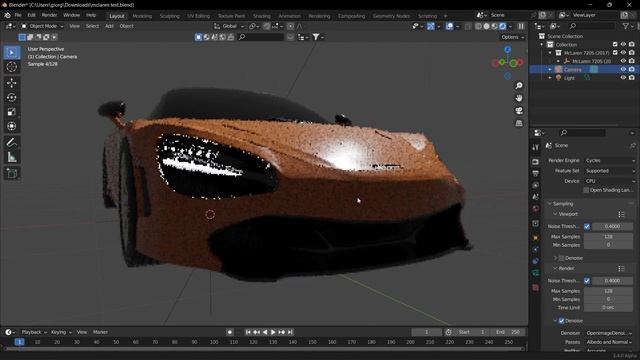Open the Render properties tab
Screen dimensions: 640x360
point(536,162)
